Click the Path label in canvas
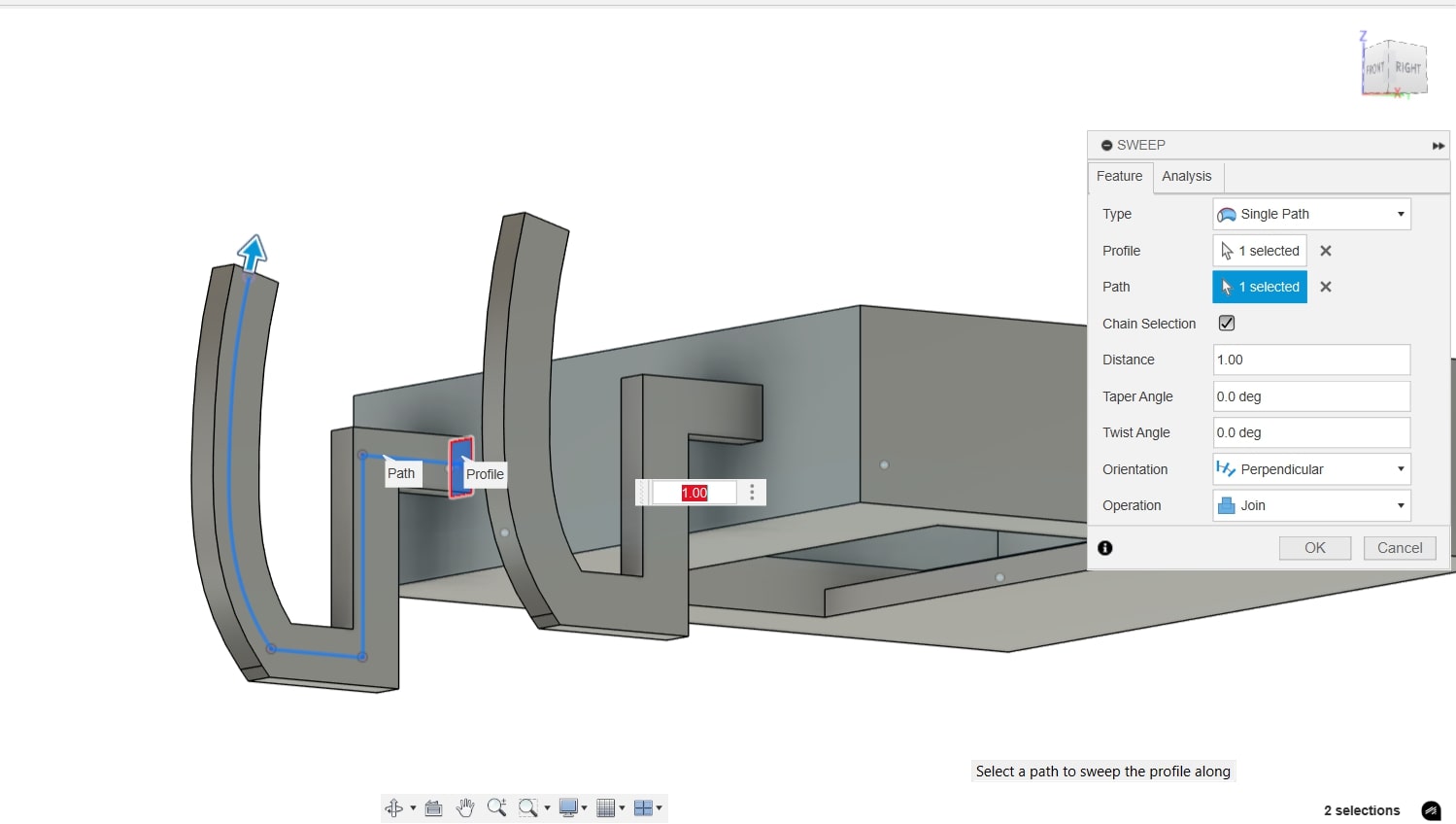 click(401, 473)
